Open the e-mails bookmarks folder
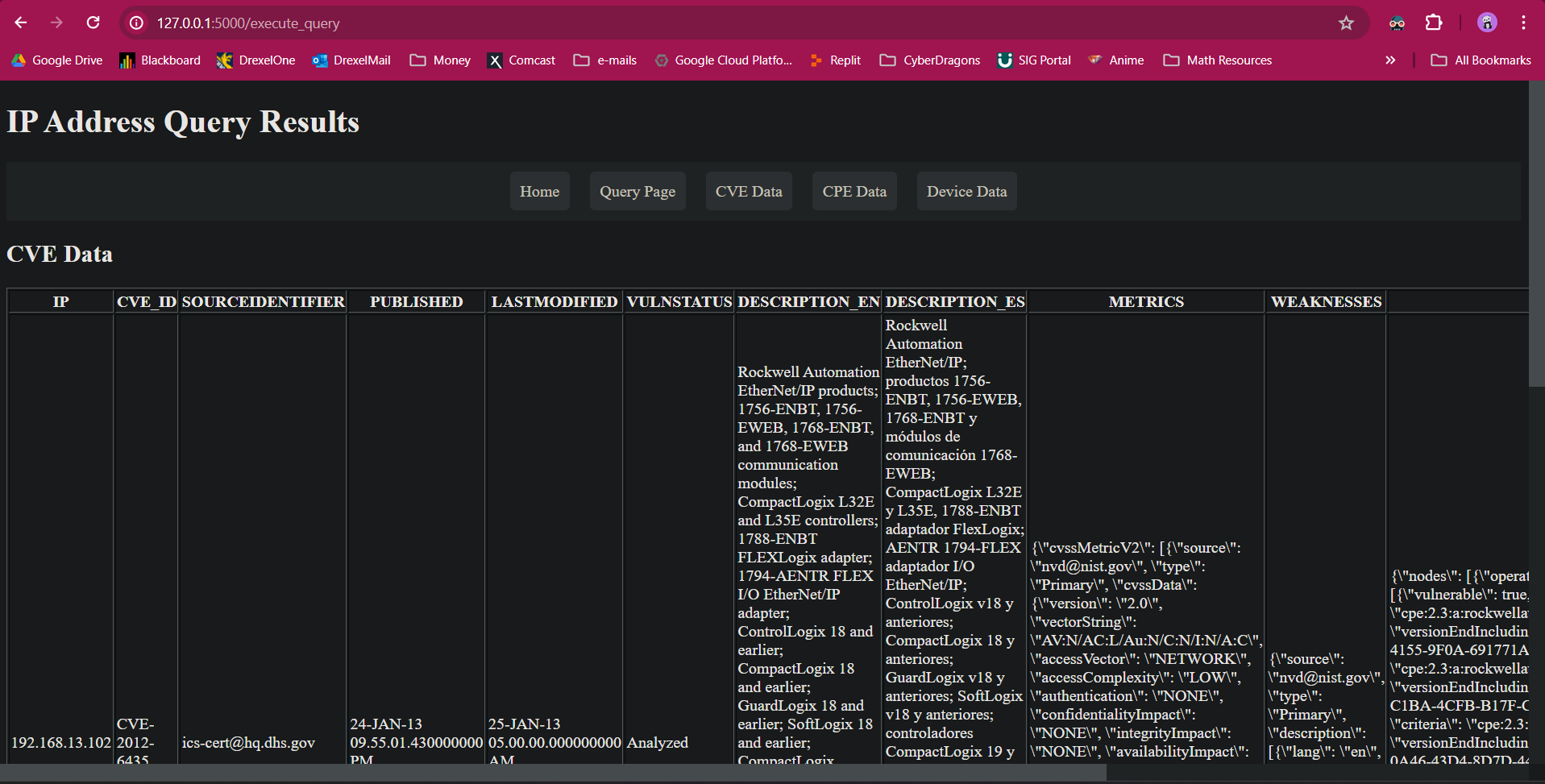The image size is (1545, 784). pyautogui.click(x=605, y=60)
